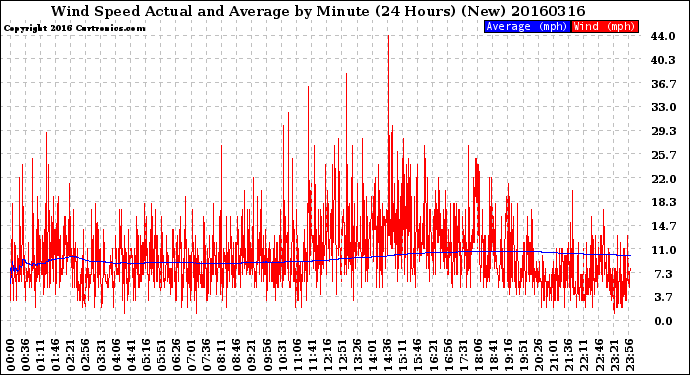Click the 04:41 time axis label
The height and width of the screenshot is (375, 690).
coord(132,355)
